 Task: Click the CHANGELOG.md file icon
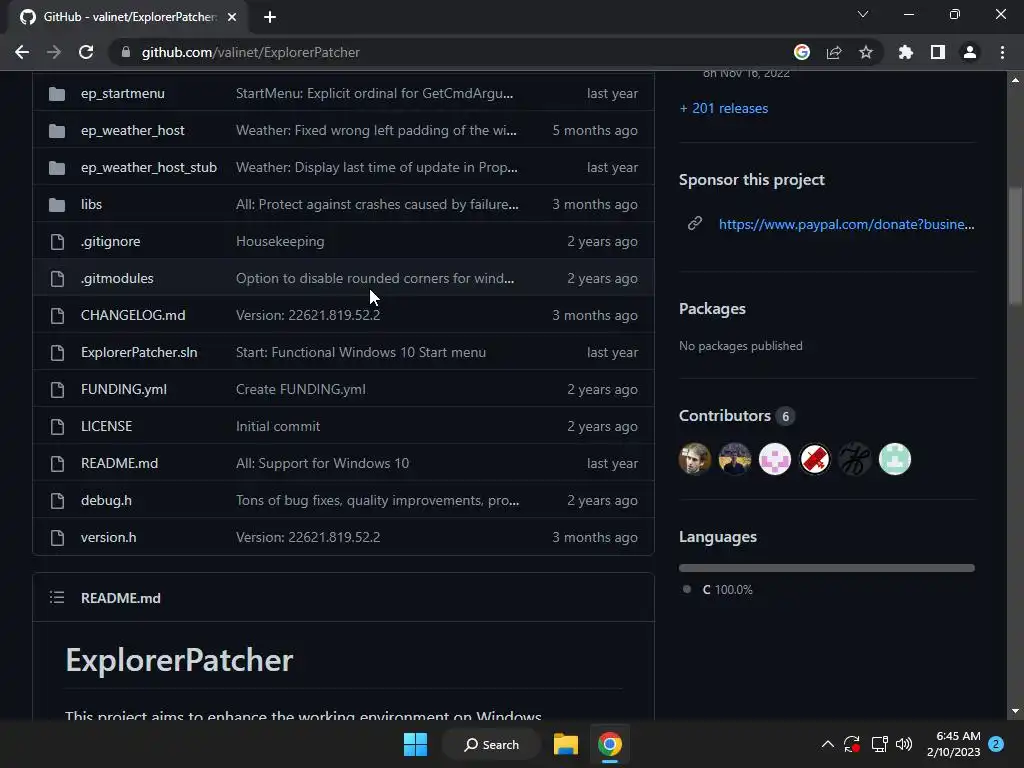tap(57, 315)
